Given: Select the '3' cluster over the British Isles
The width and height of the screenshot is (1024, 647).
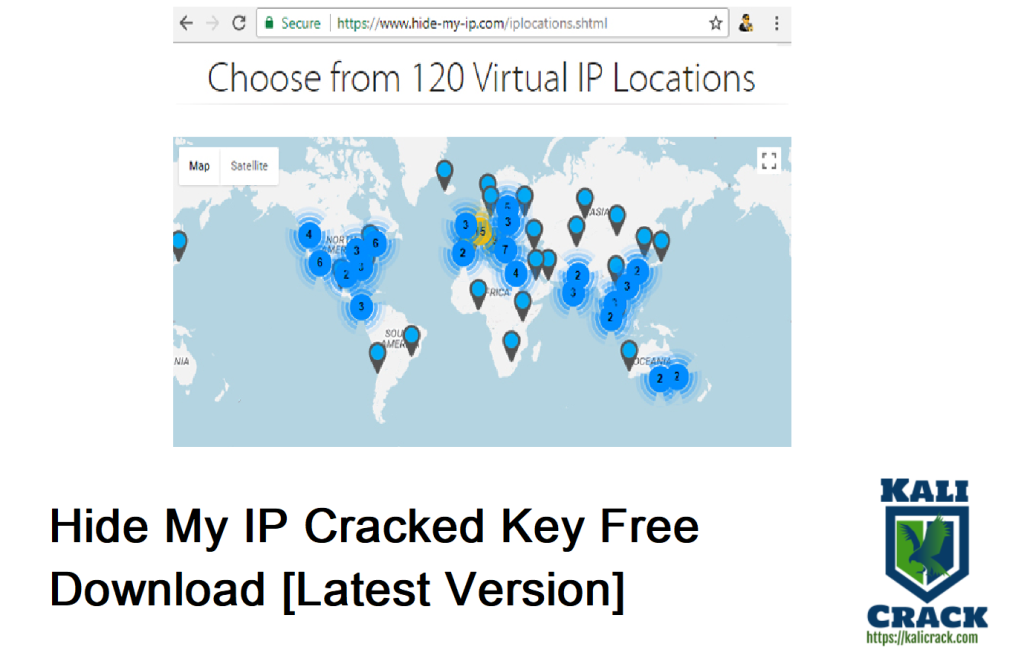Looking at the screenshot, I should point(465,225).
